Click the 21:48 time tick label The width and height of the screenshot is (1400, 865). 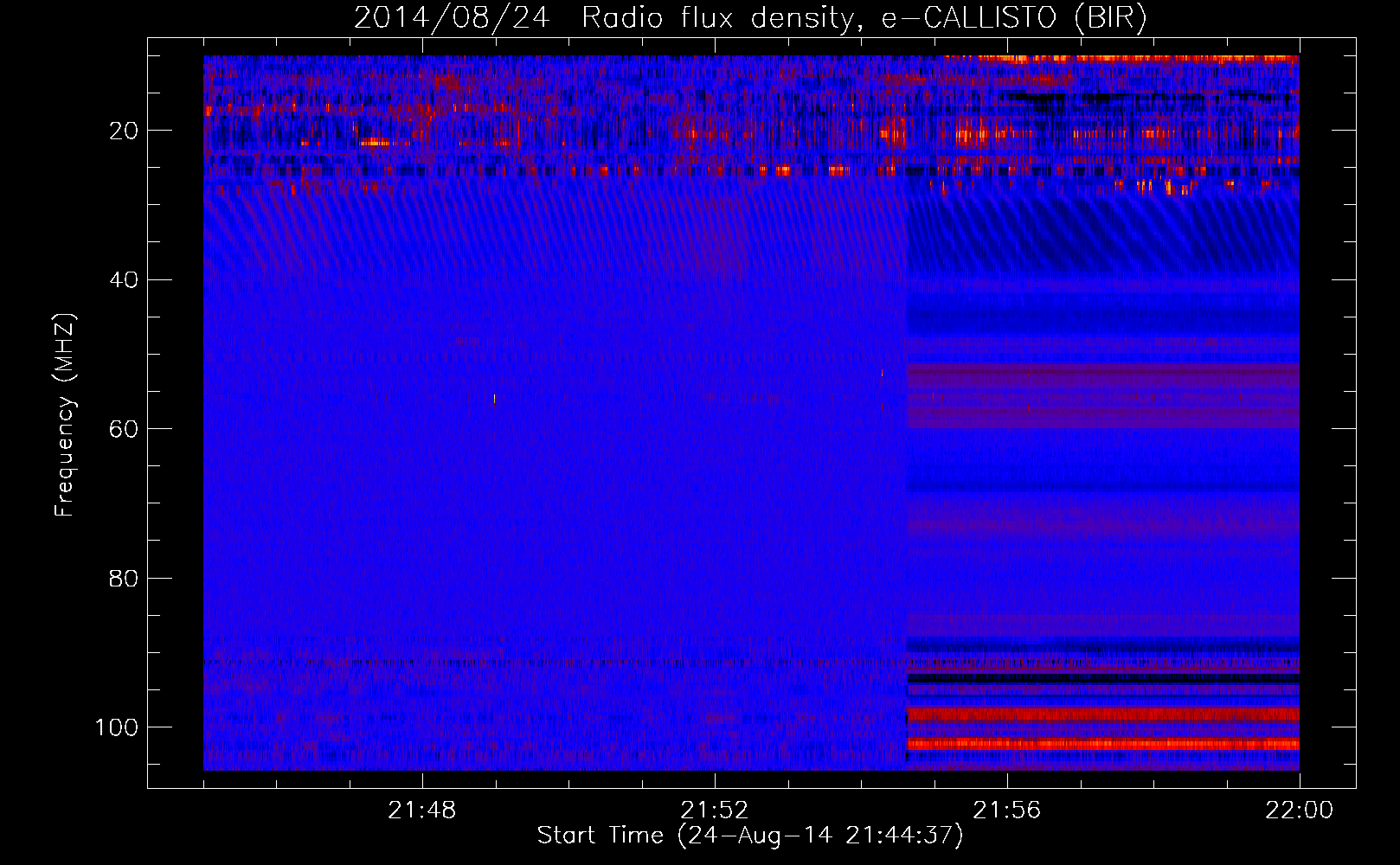422,811
